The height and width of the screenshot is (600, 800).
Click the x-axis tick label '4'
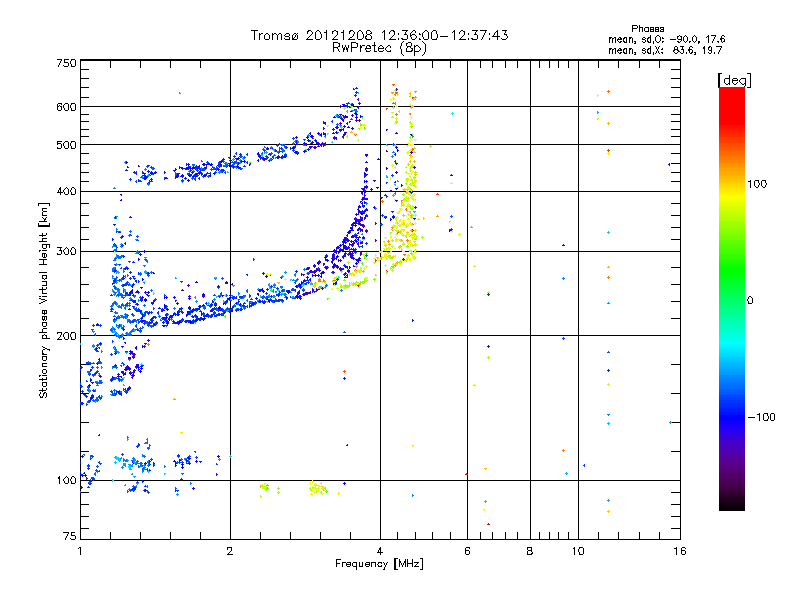point(380,551)
